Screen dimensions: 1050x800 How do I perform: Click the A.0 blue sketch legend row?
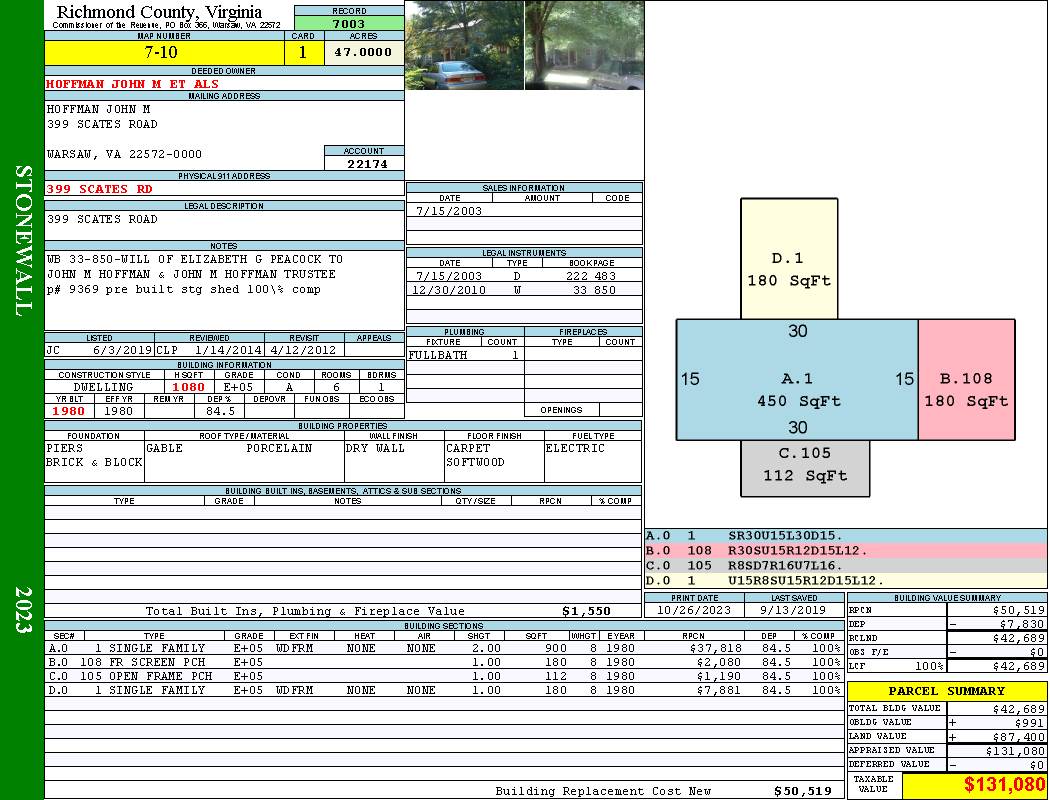pos(845,536)
